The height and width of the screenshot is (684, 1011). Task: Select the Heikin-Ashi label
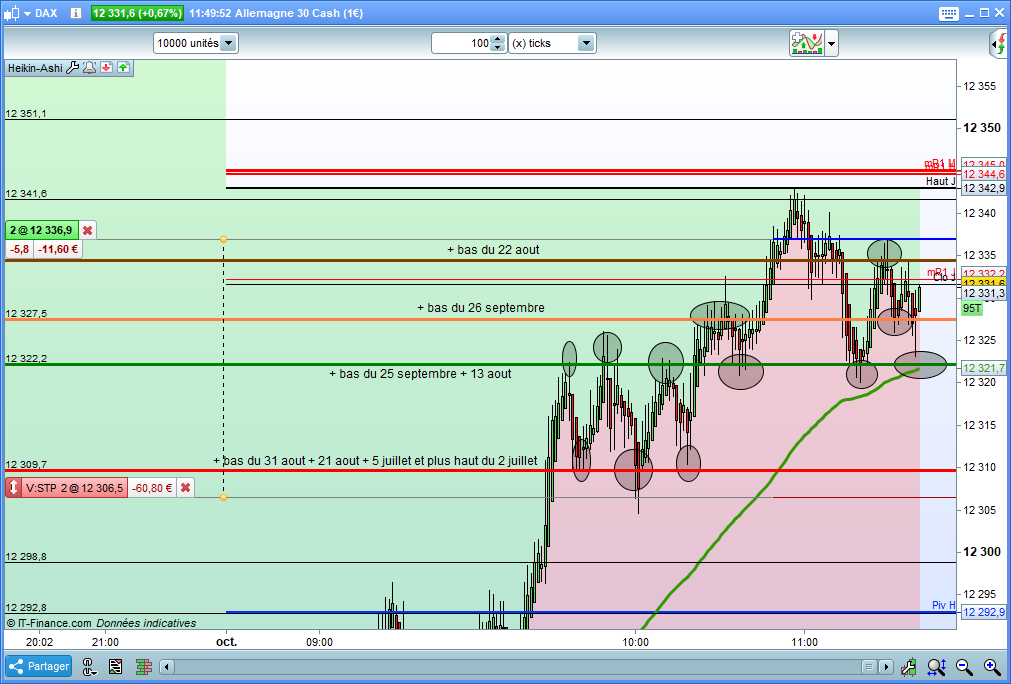pos(35,68)
